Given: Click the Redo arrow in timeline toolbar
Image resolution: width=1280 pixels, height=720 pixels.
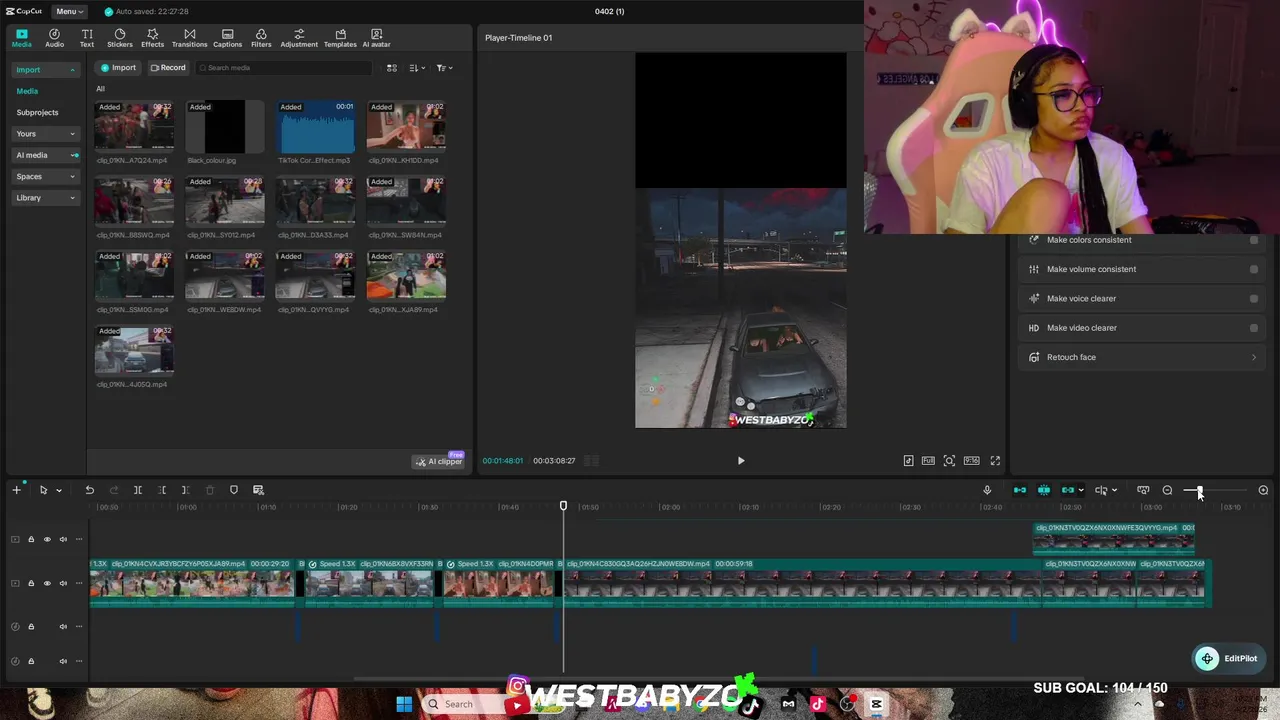Looking at the screenshot, I should click(113, 490).
